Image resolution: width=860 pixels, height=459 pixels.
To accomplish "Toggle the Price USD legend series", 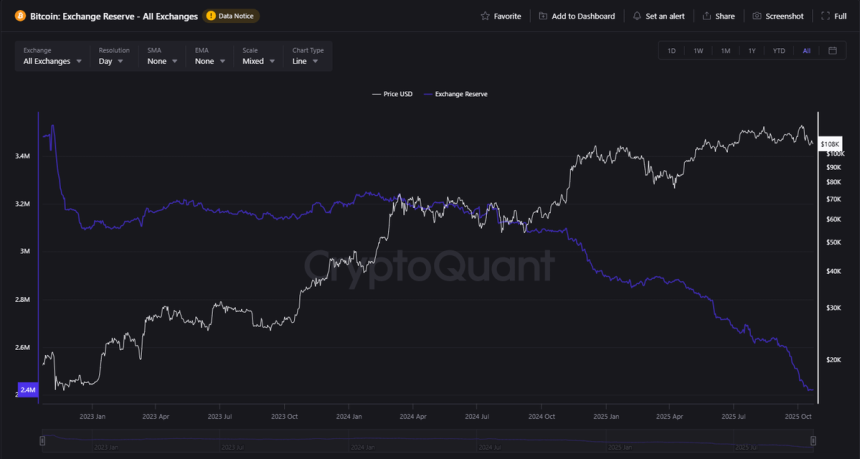I will click(391, 94).
